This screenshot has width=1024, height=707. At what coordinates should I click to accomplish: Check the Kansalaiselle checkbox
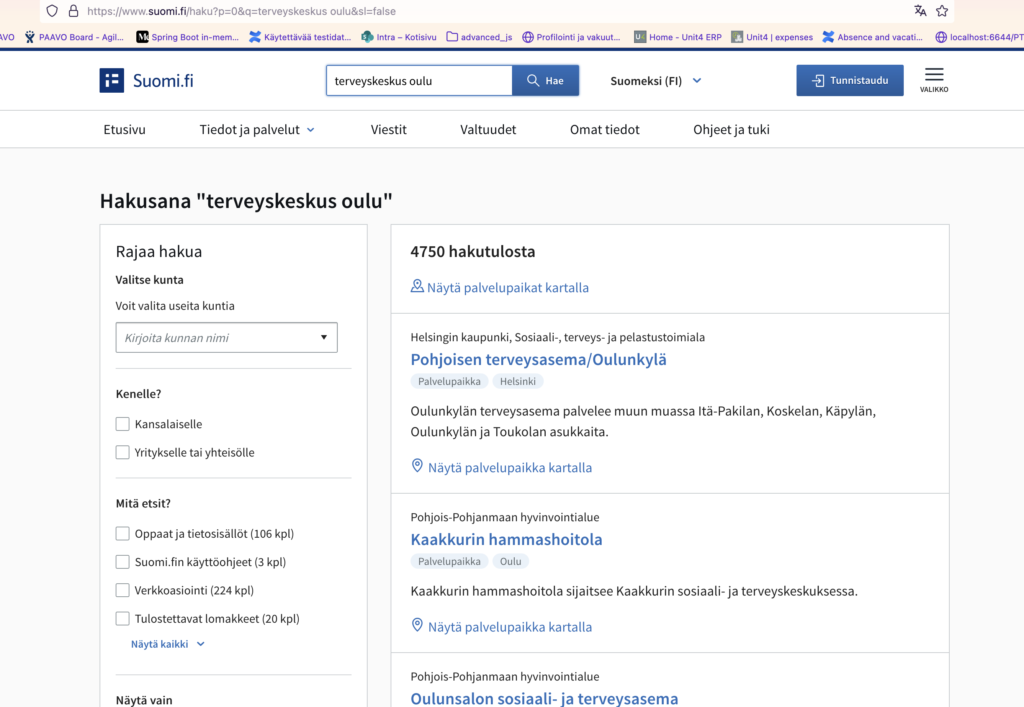pos(122,424)
